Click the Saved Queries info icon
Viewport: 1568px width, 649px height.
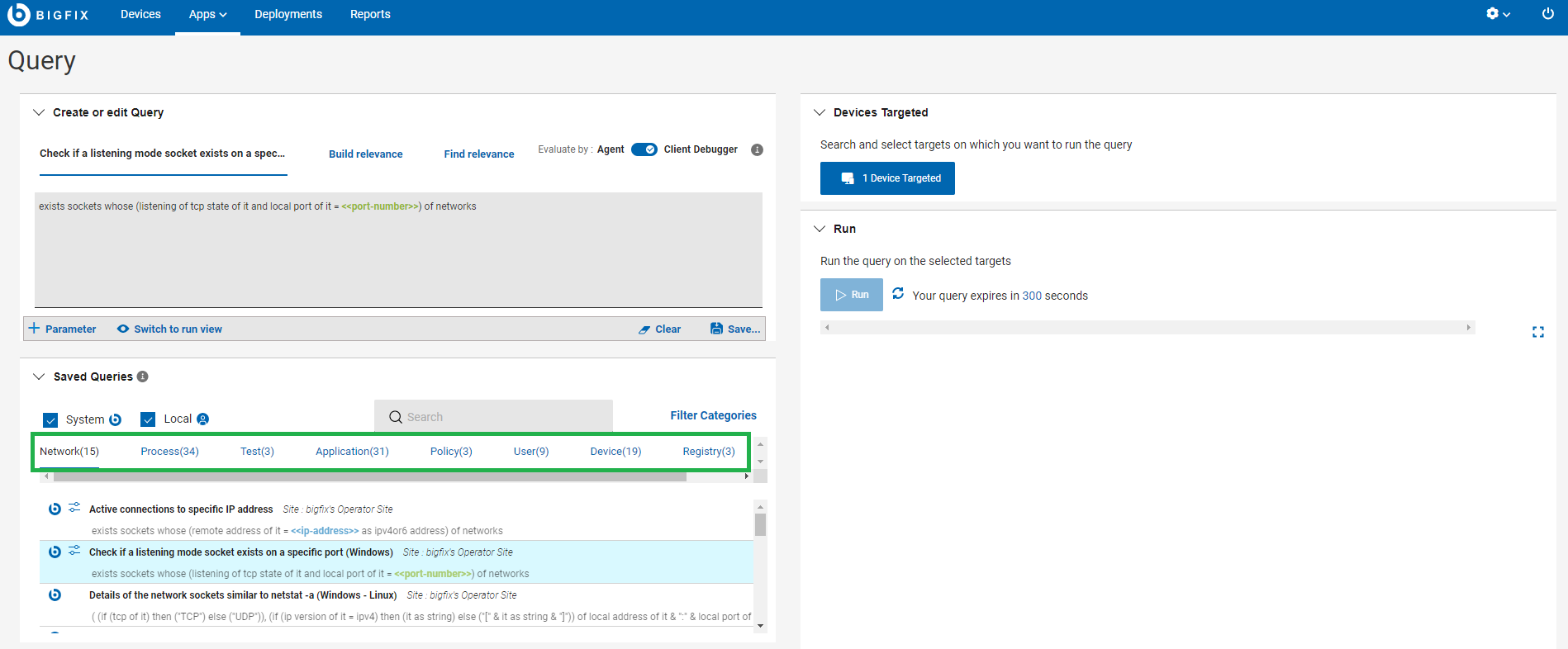[x=143, y=377]
